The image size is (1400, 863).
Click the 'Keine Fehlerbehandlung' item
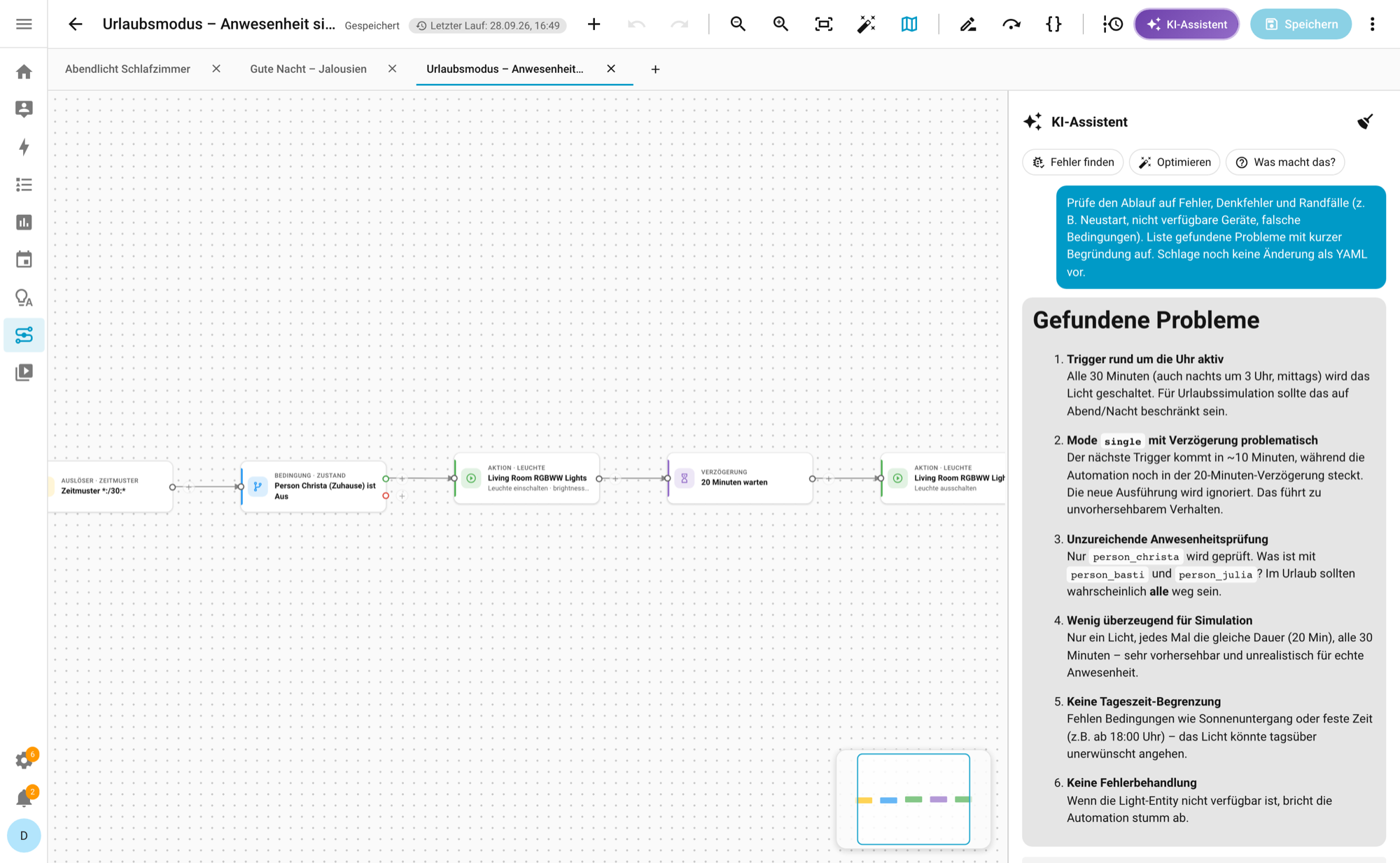click(1132, 783)
